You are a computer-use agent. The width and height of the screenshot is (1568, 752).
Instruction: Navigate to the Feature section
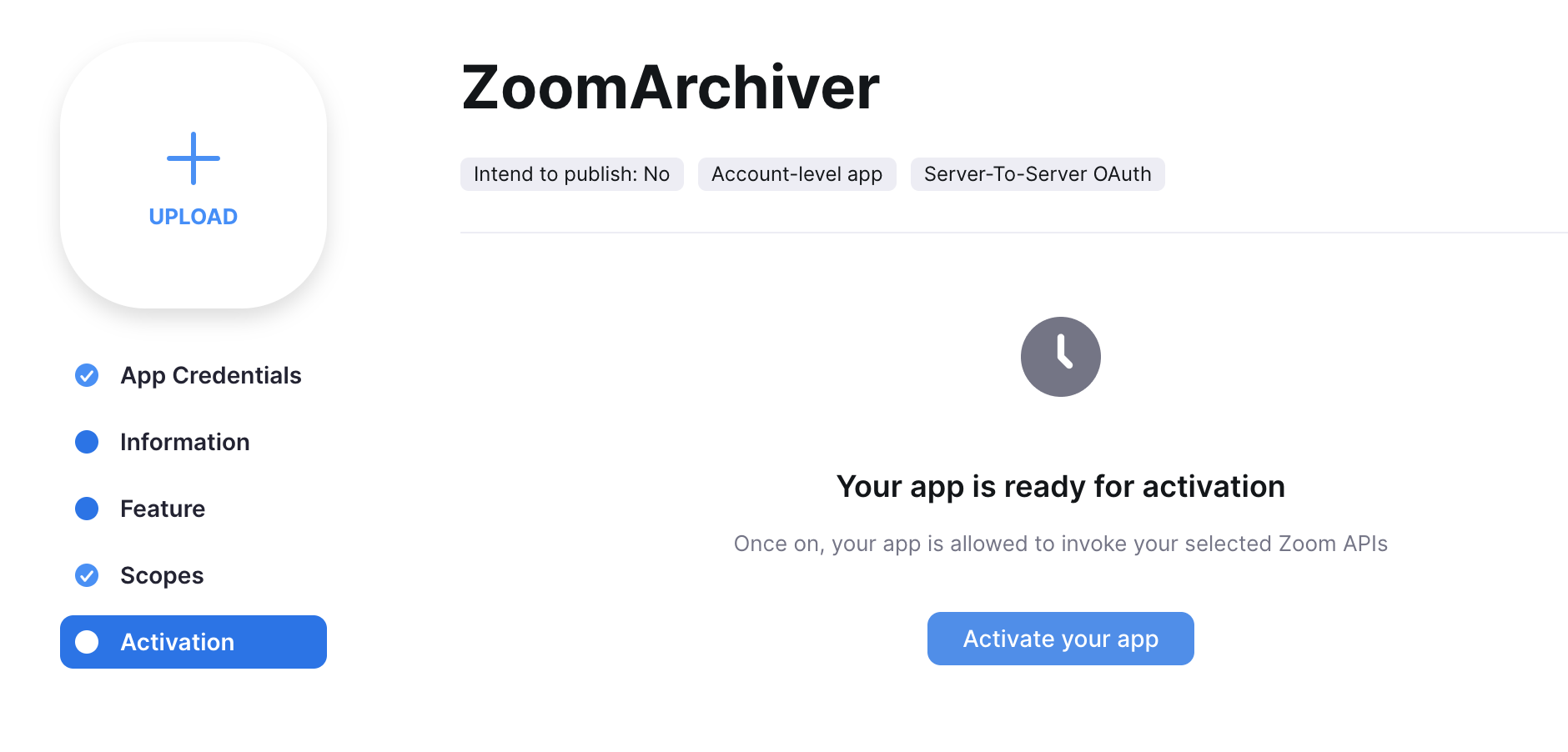(x=163, y=509)
